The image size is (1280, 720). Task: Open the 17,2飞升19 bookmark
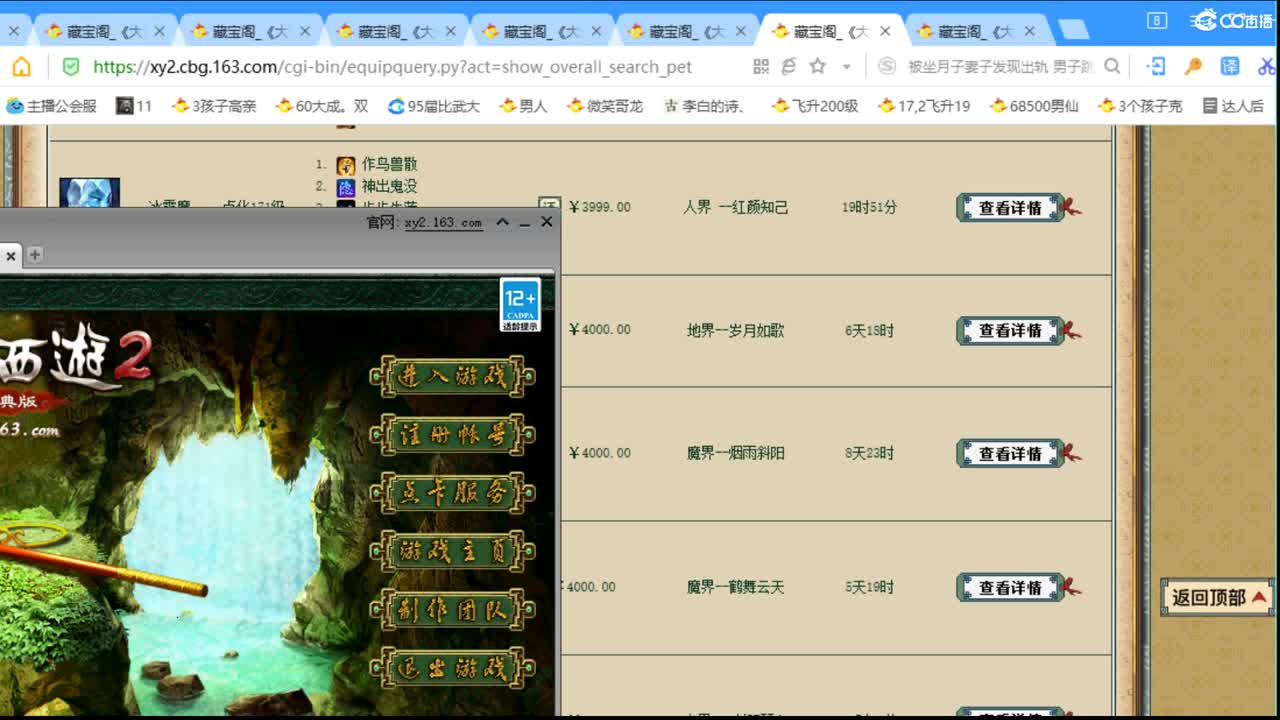pyautogui.click(x=924, y=105)
